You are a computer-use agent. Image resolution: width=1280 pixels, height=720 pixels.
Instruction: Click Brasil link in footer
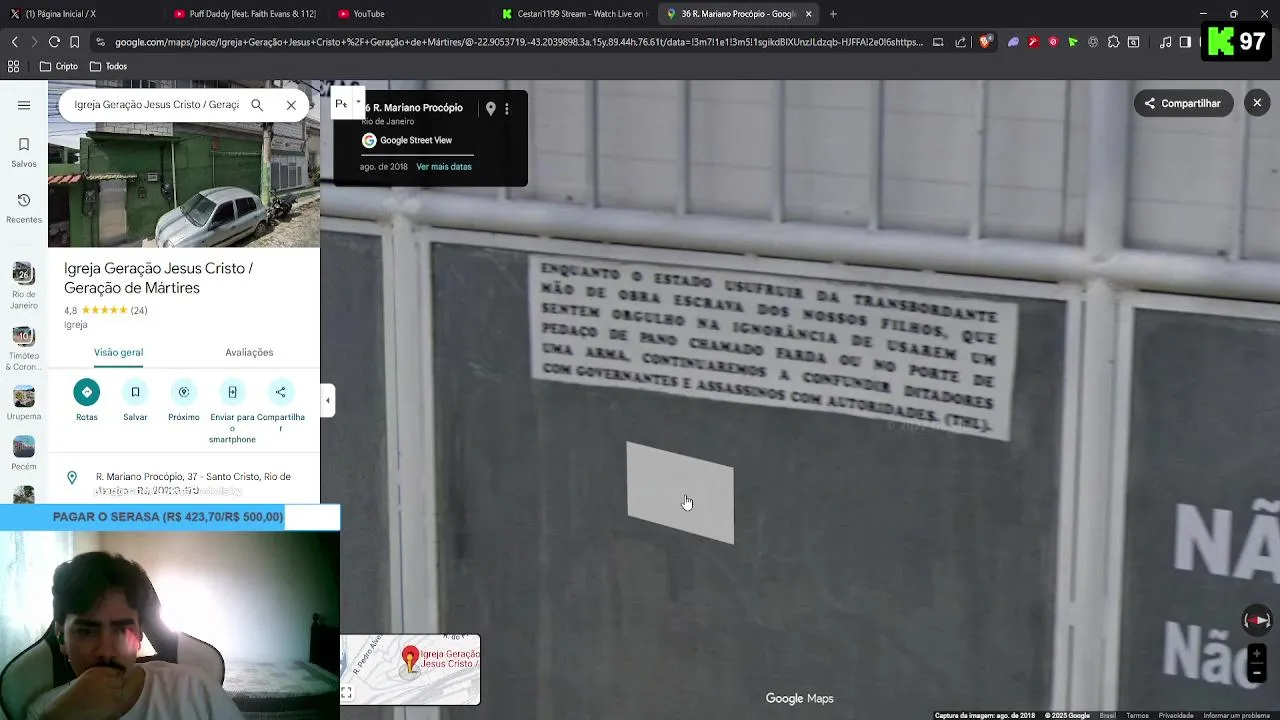pos(1108,715)
